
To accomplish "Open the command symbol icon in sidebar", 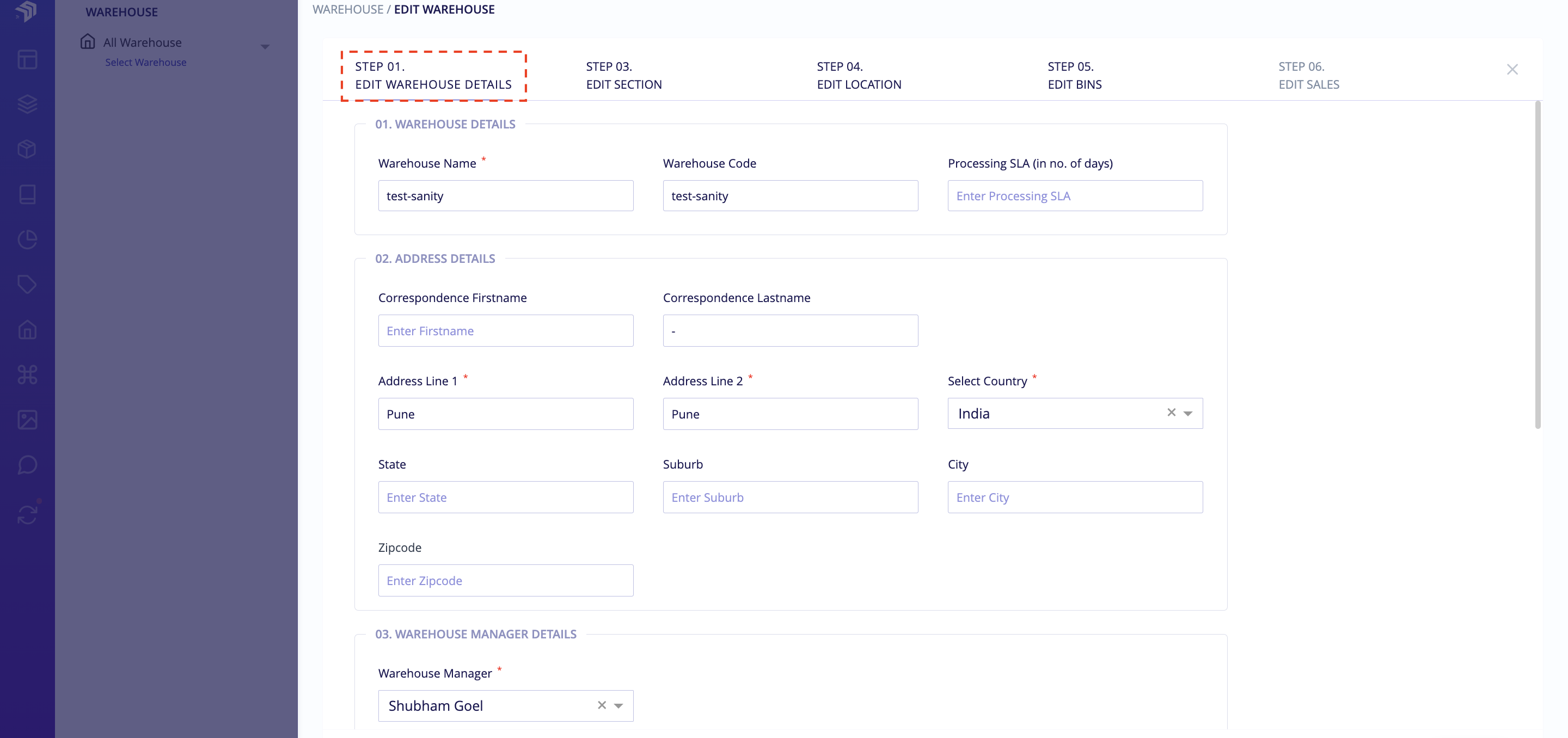I will (x=27, y=374).
